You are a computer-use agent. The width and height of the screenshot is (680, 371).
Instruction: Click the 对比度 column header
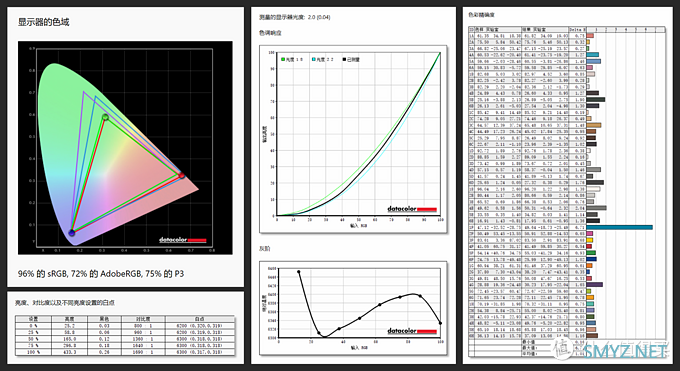[143, 318]
